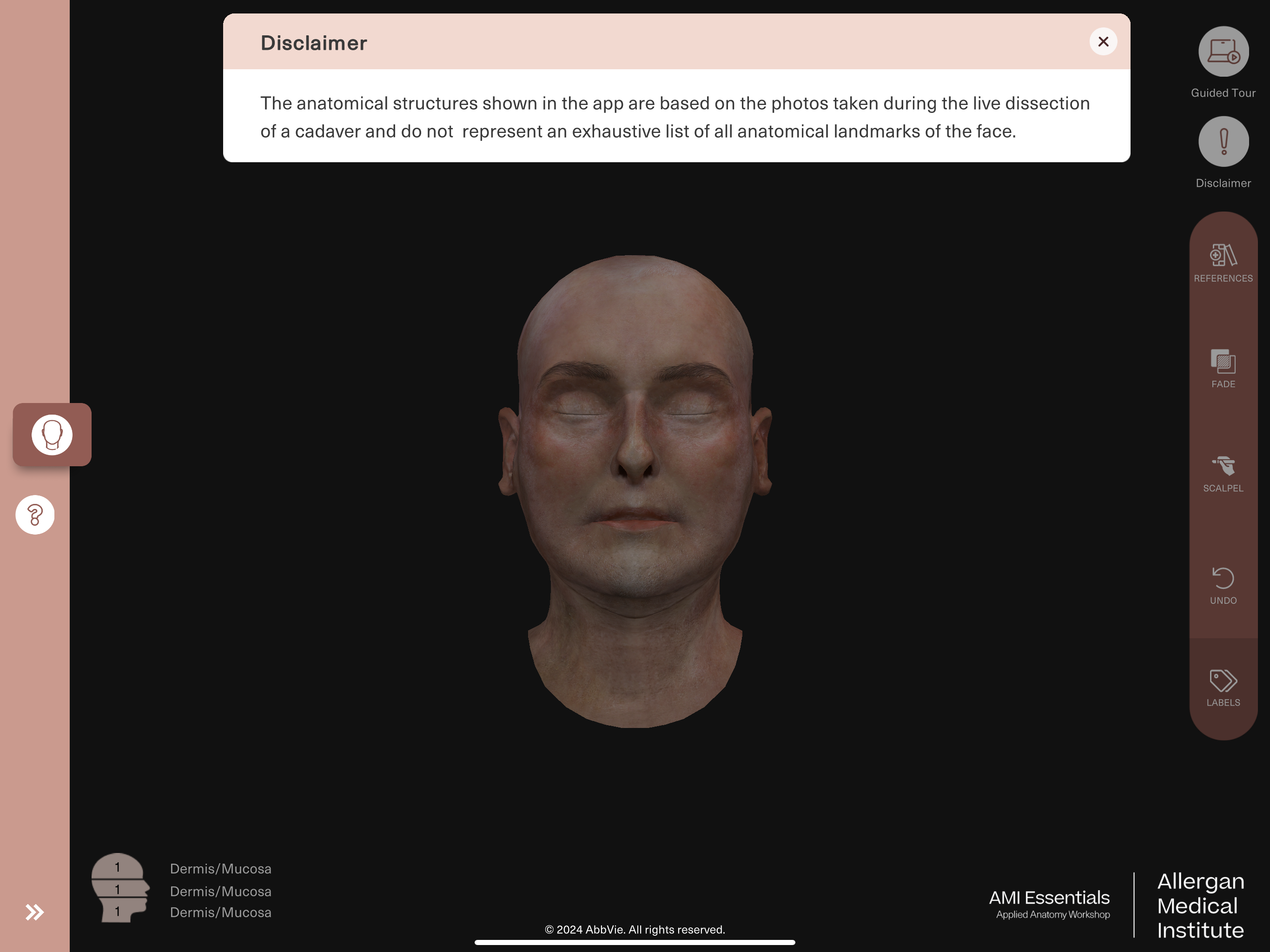Click the Disclaimer popup title
The image size is (1270, 952).
(313, 43)
